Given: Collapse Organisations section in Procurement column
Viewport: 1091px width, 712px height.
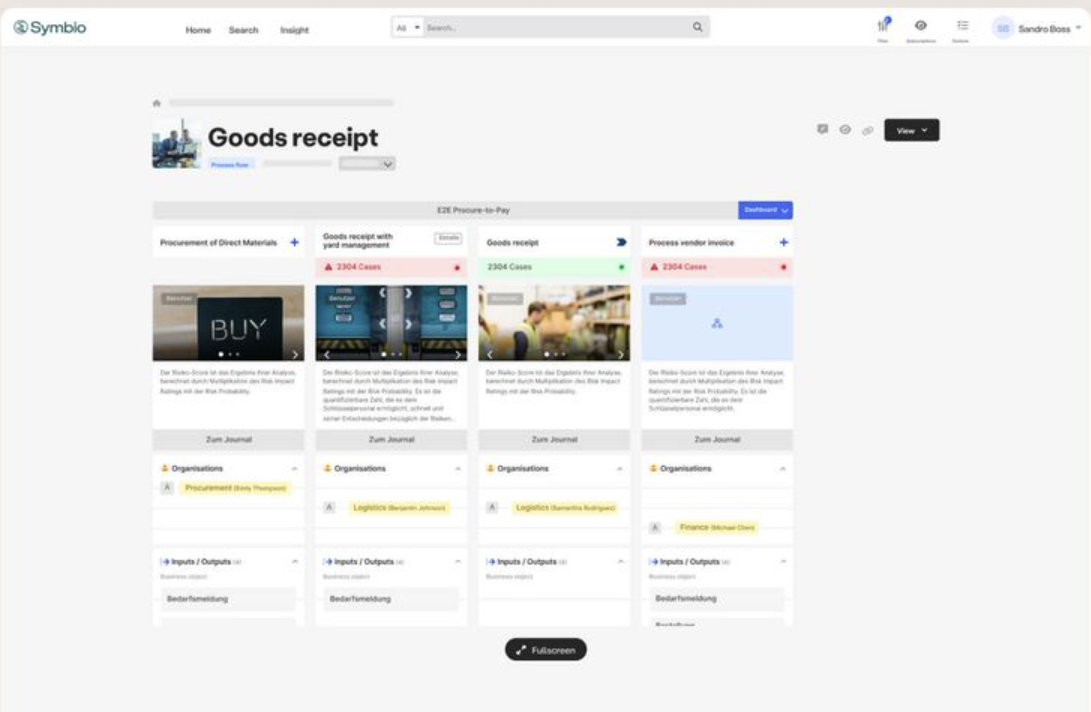Looking at the screenshot, I should pos(294,468).
